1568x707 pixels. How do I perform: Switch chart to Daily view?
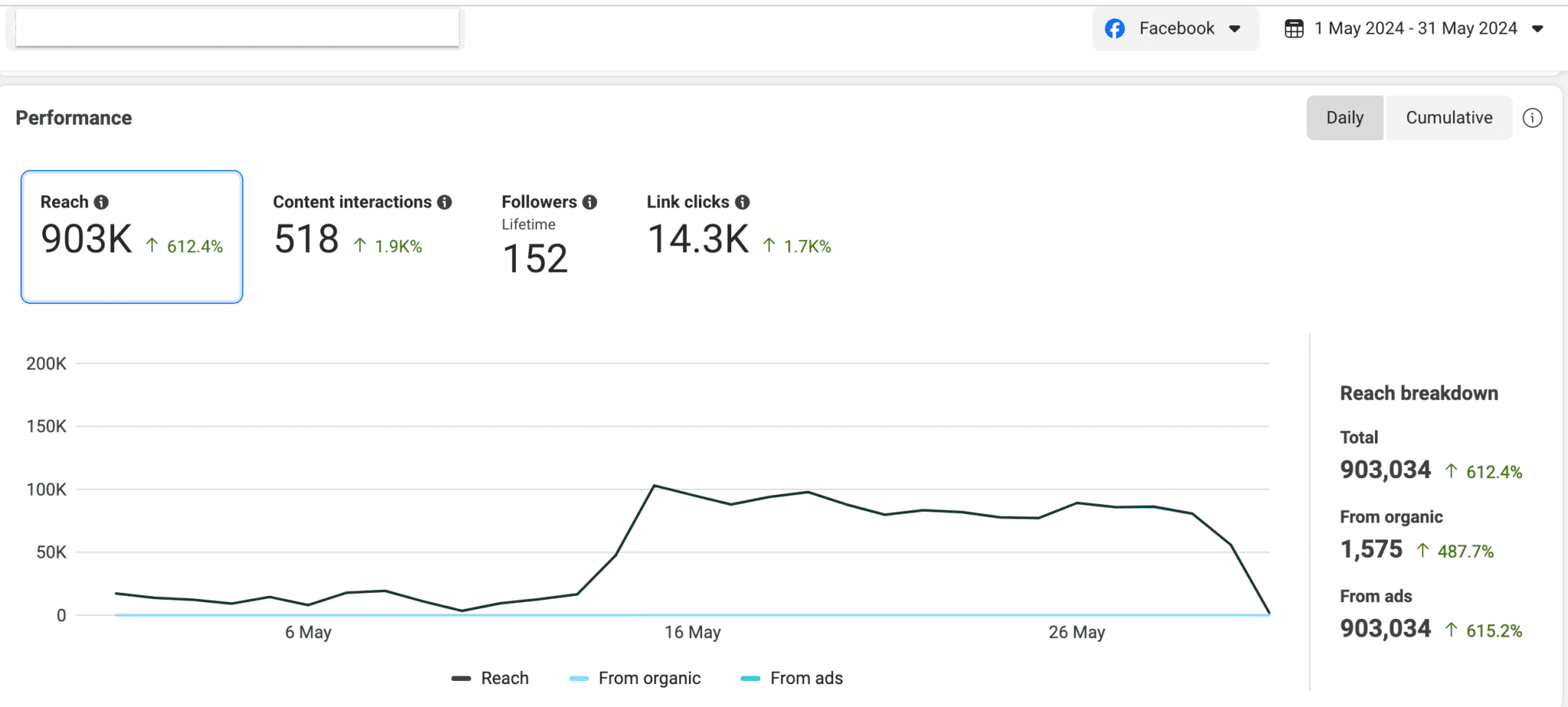[x=1344, y=118]
